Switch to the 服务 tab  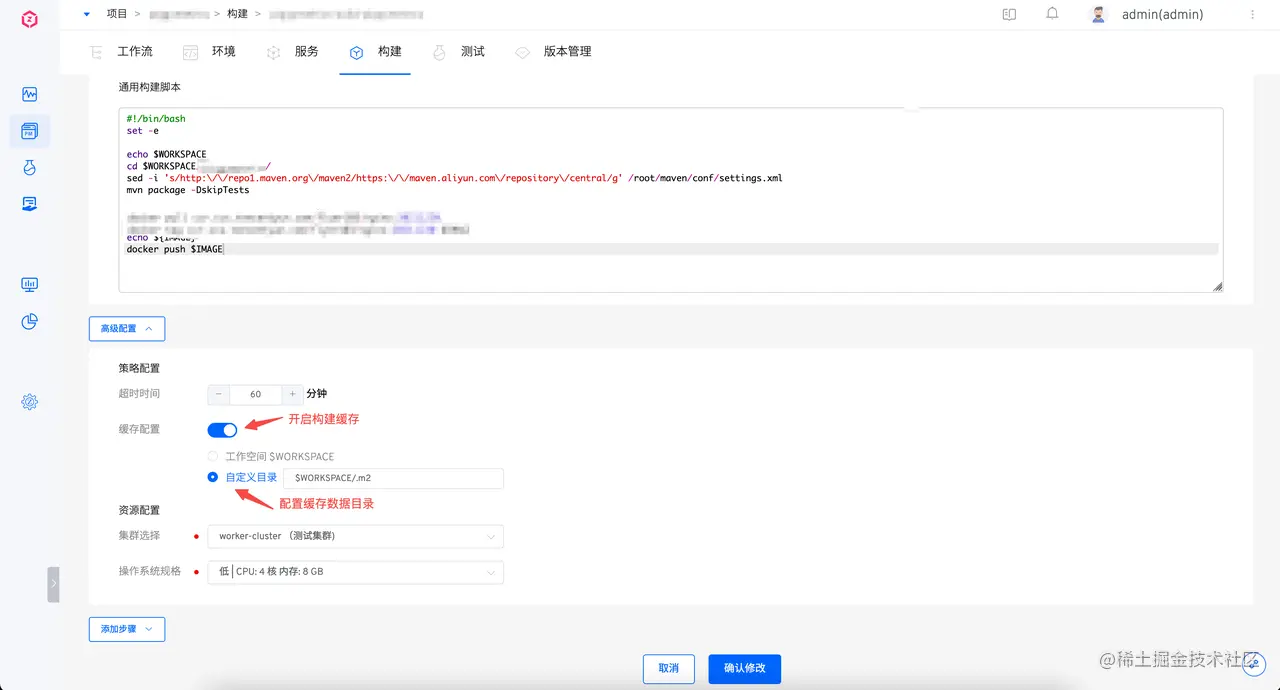(x=293, y=52)
